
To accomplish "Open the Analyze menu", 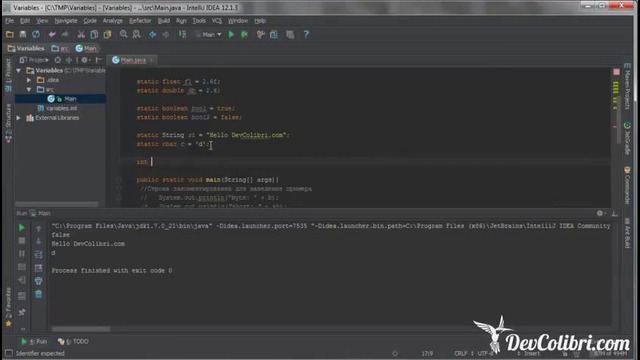I will click(x=113, y=21).
